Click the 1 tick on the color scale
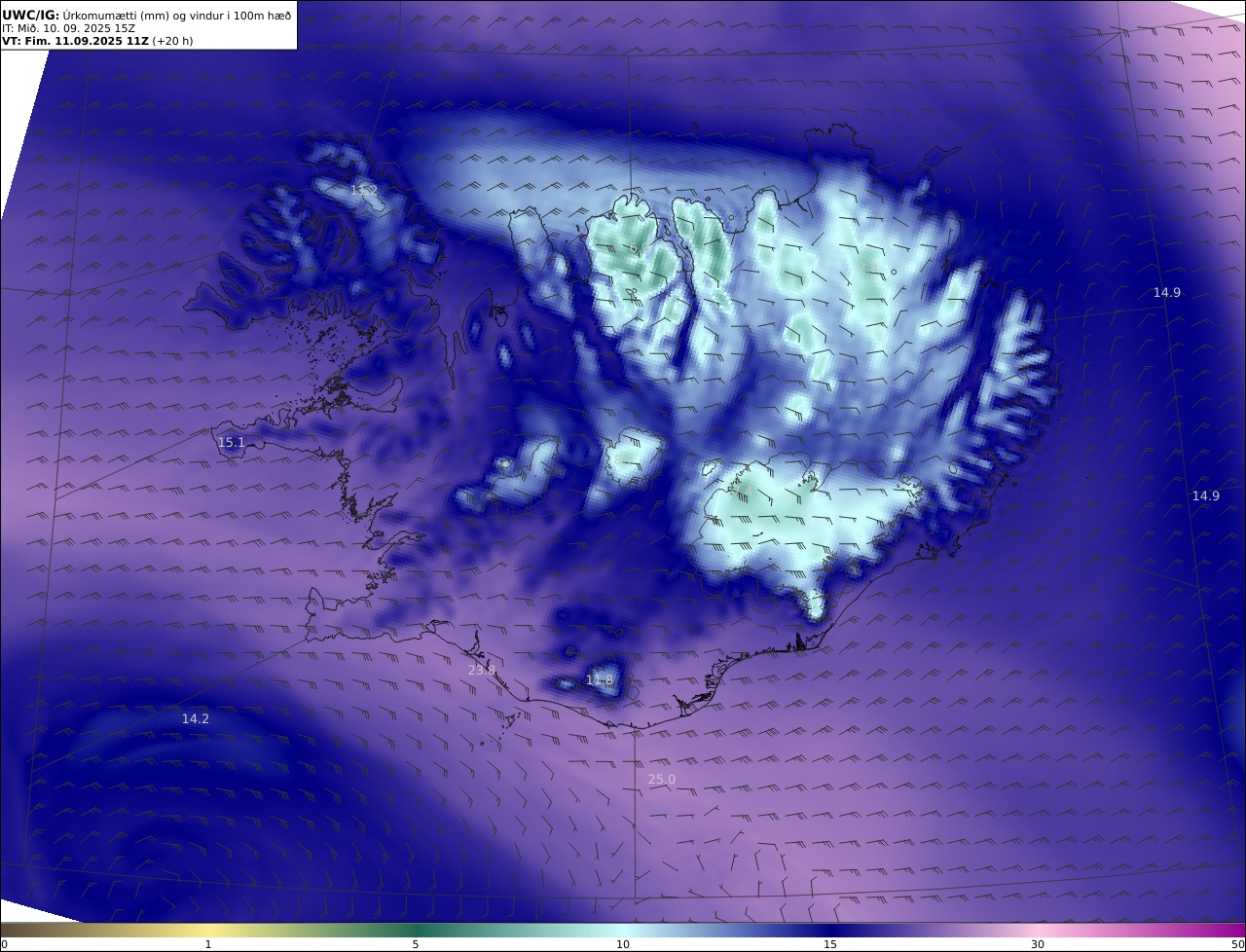The height and width of the screenshot is (952, 1246). coord(208,944)
